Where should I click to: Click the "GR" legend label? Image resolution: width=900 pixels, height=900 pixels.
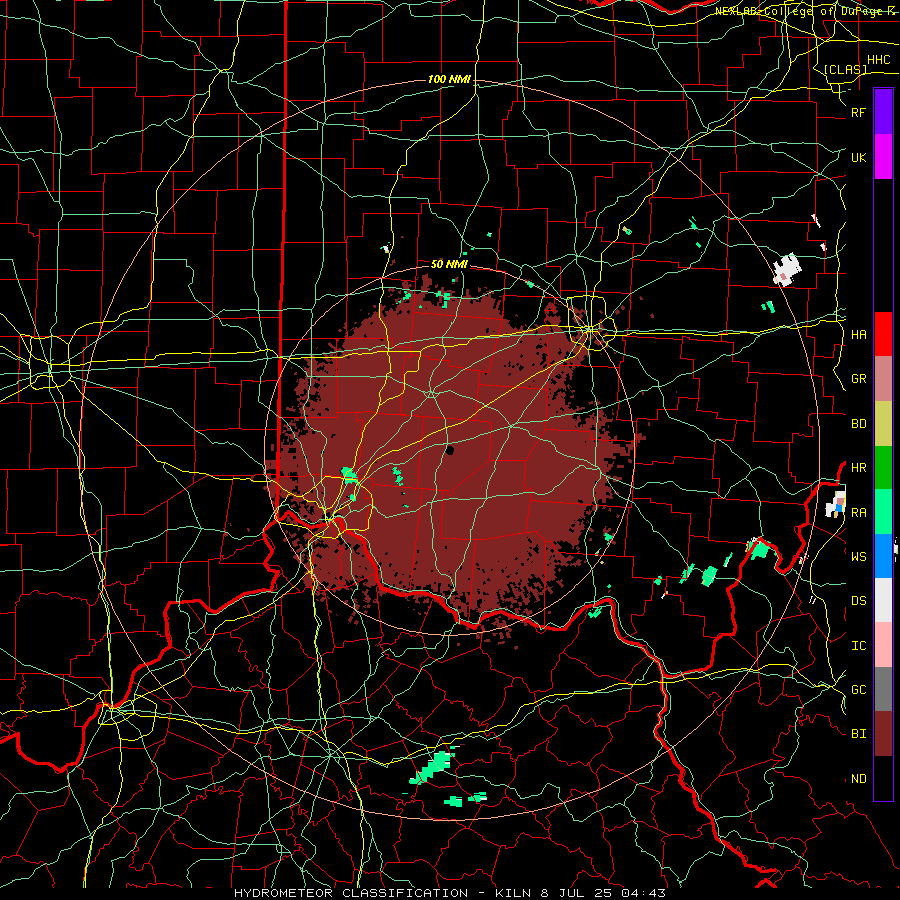(858, 379)
